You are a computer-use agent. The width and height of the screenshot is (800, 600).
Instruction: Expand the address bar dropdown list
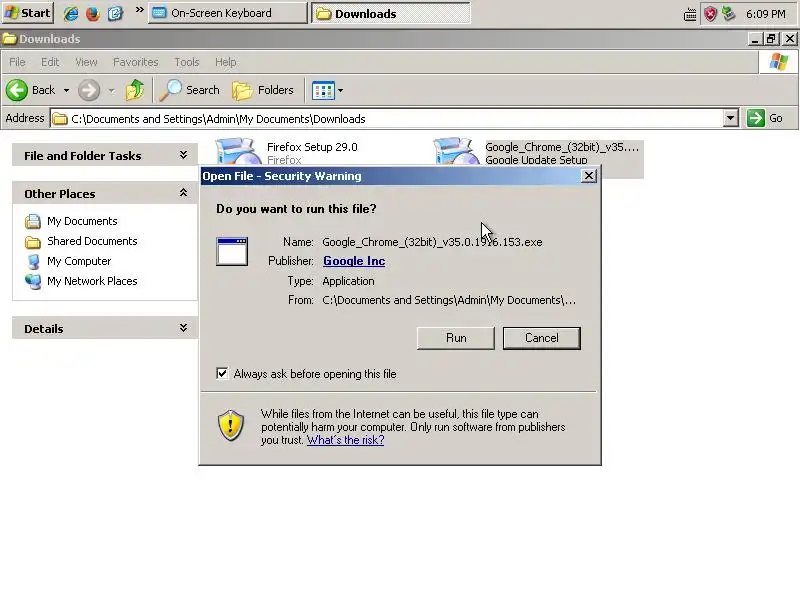pos(731,118)
